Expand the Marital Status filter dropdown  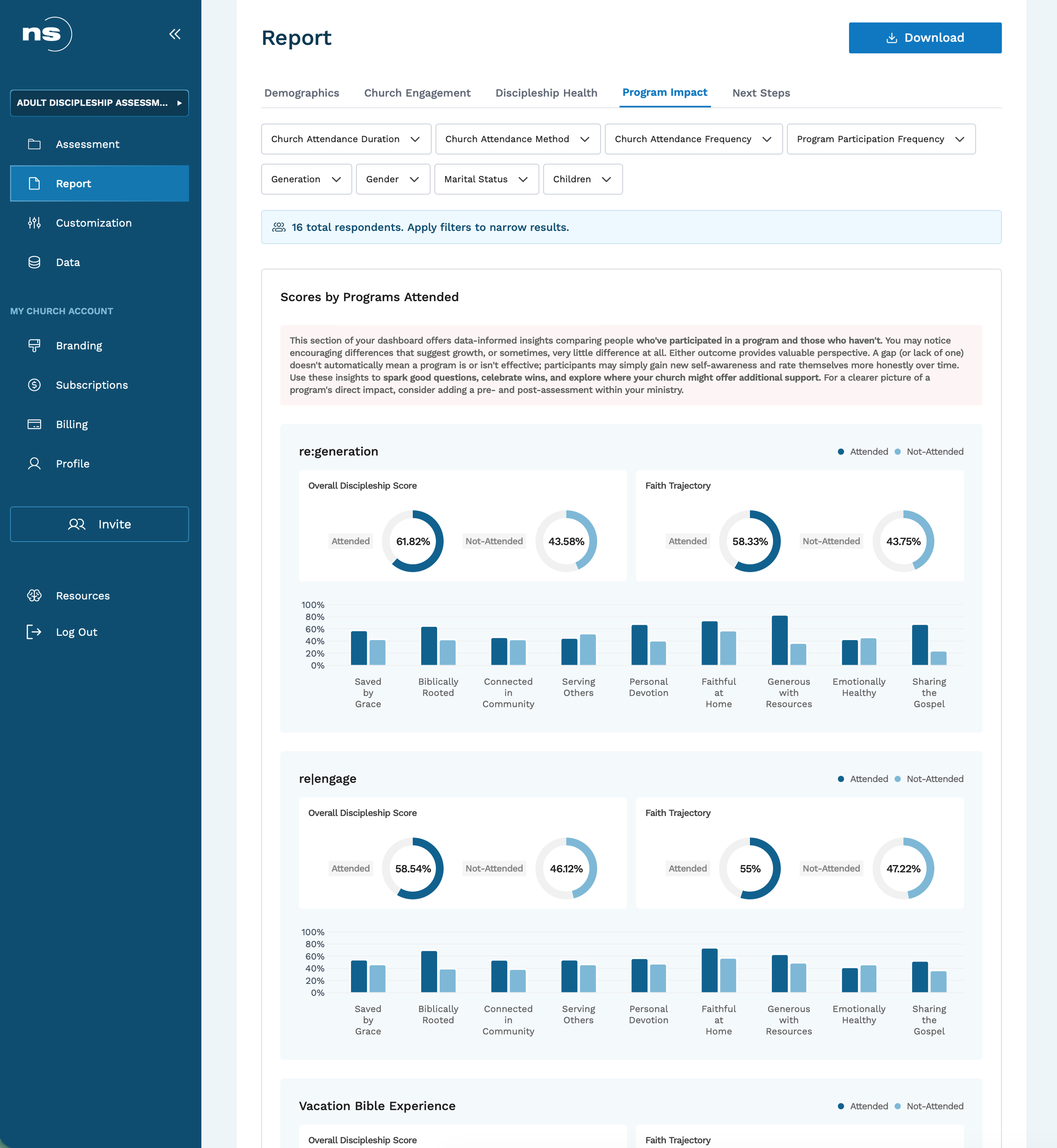tap(486, 179)
